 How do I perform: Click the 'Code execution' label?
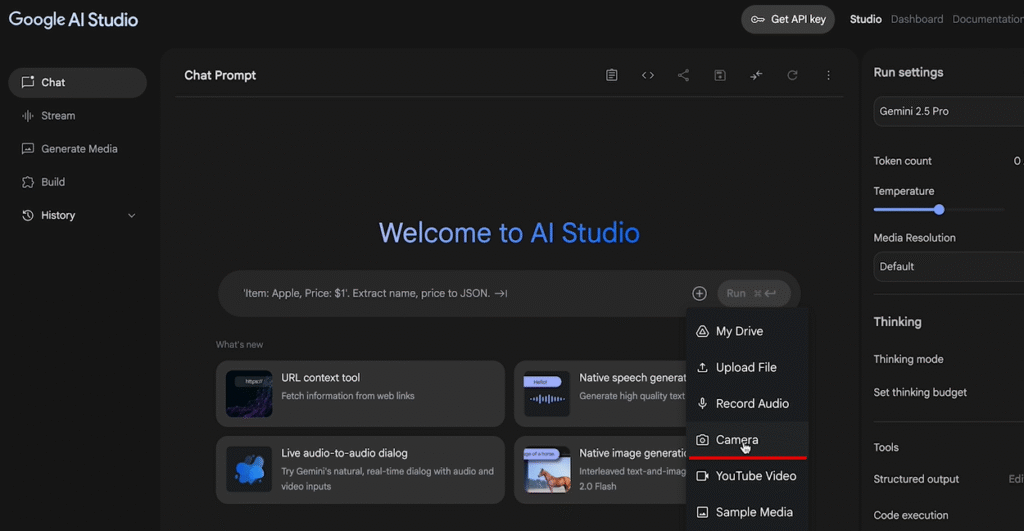point(910,515)
